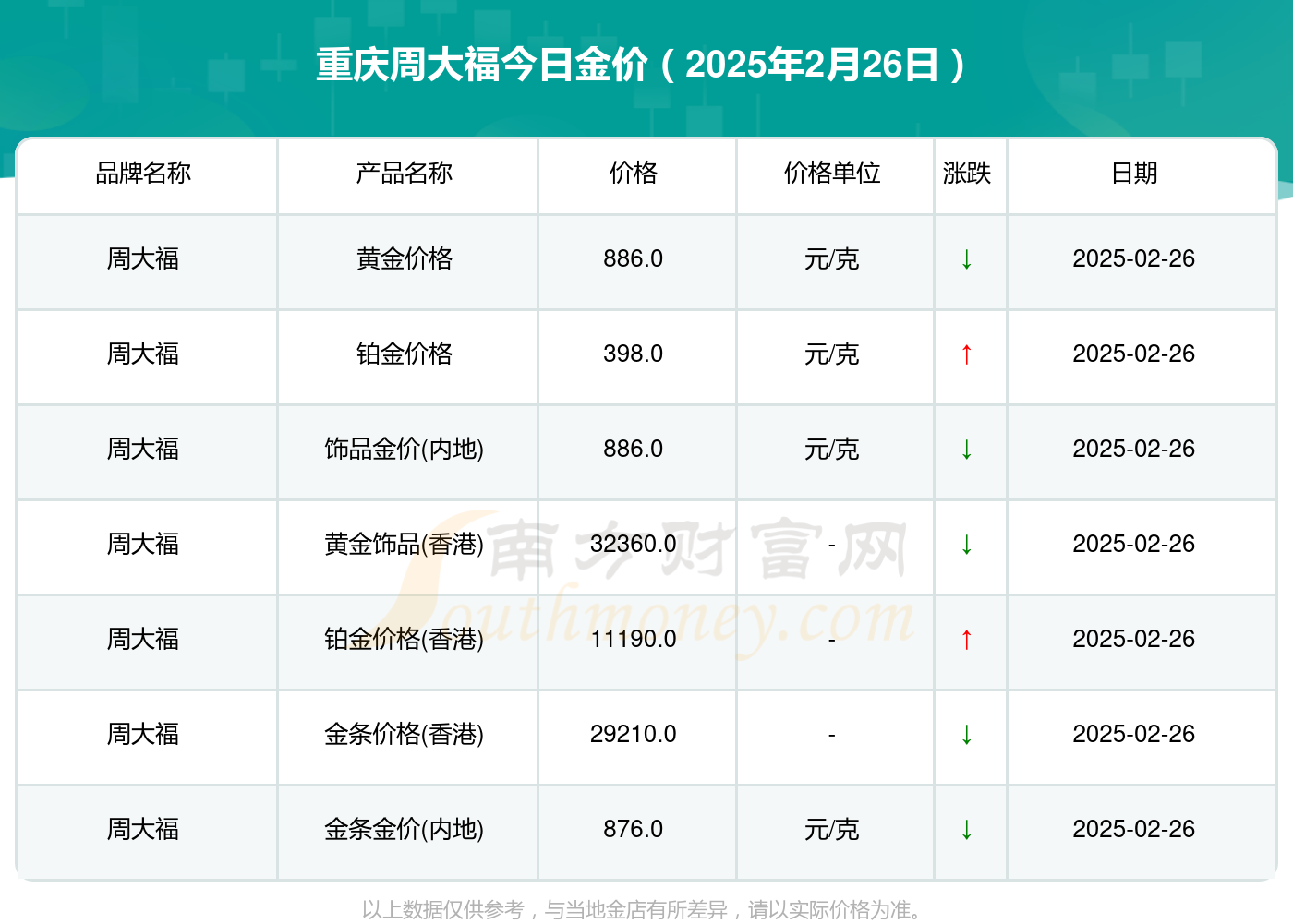1293x924 pixels.
Task: Click the 涨跌 column header
Action: (967, 173)
